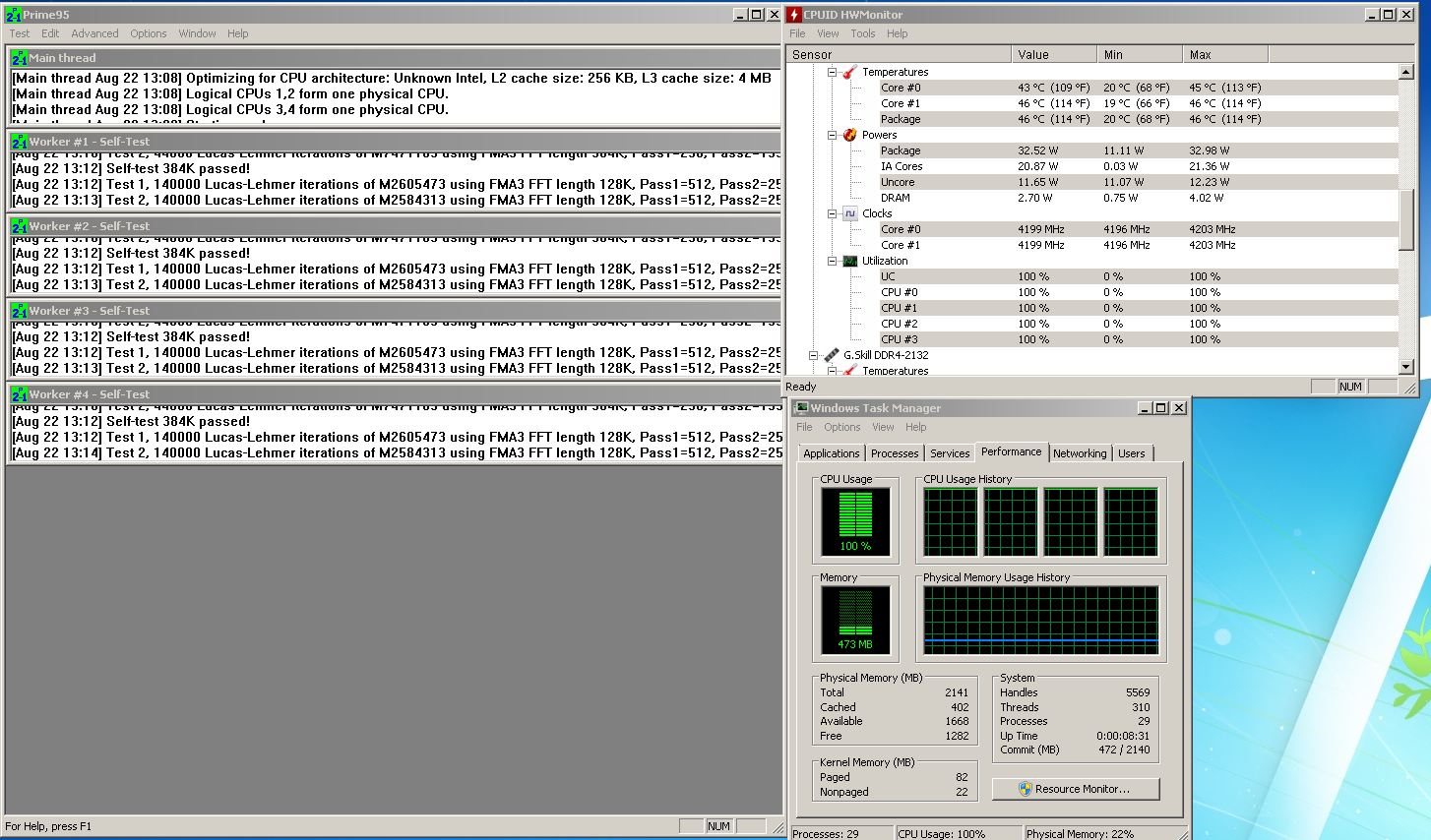Click the Worker #1 window icon
This screenshot has height=840, width=1431.
20,142
